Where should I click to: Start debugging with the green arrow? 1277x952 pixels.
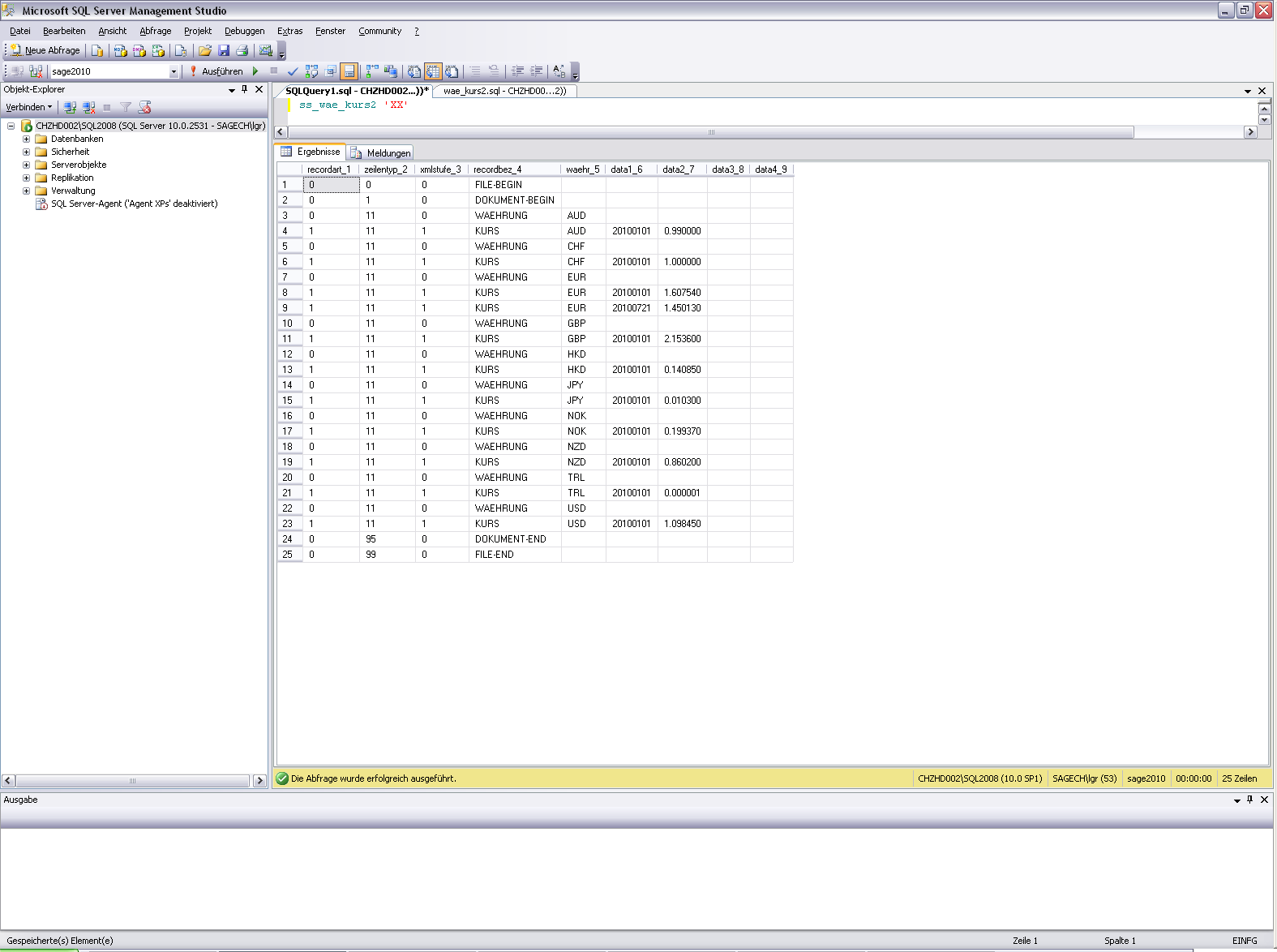click(255, 71)
